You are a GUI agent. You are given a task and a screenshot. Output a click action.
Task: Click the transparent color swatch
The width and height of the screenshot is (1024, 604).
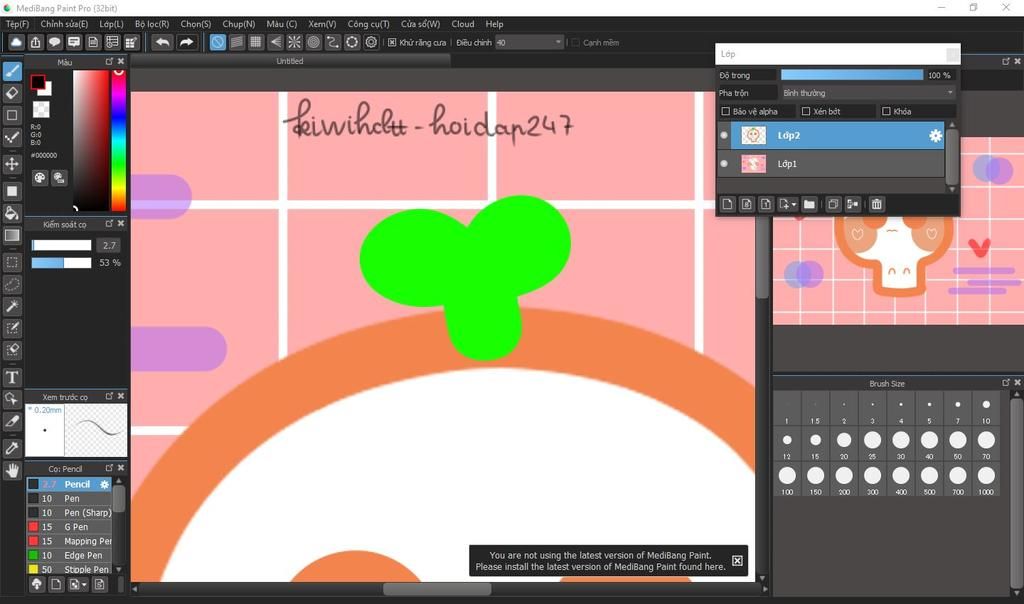coord(41,109)
